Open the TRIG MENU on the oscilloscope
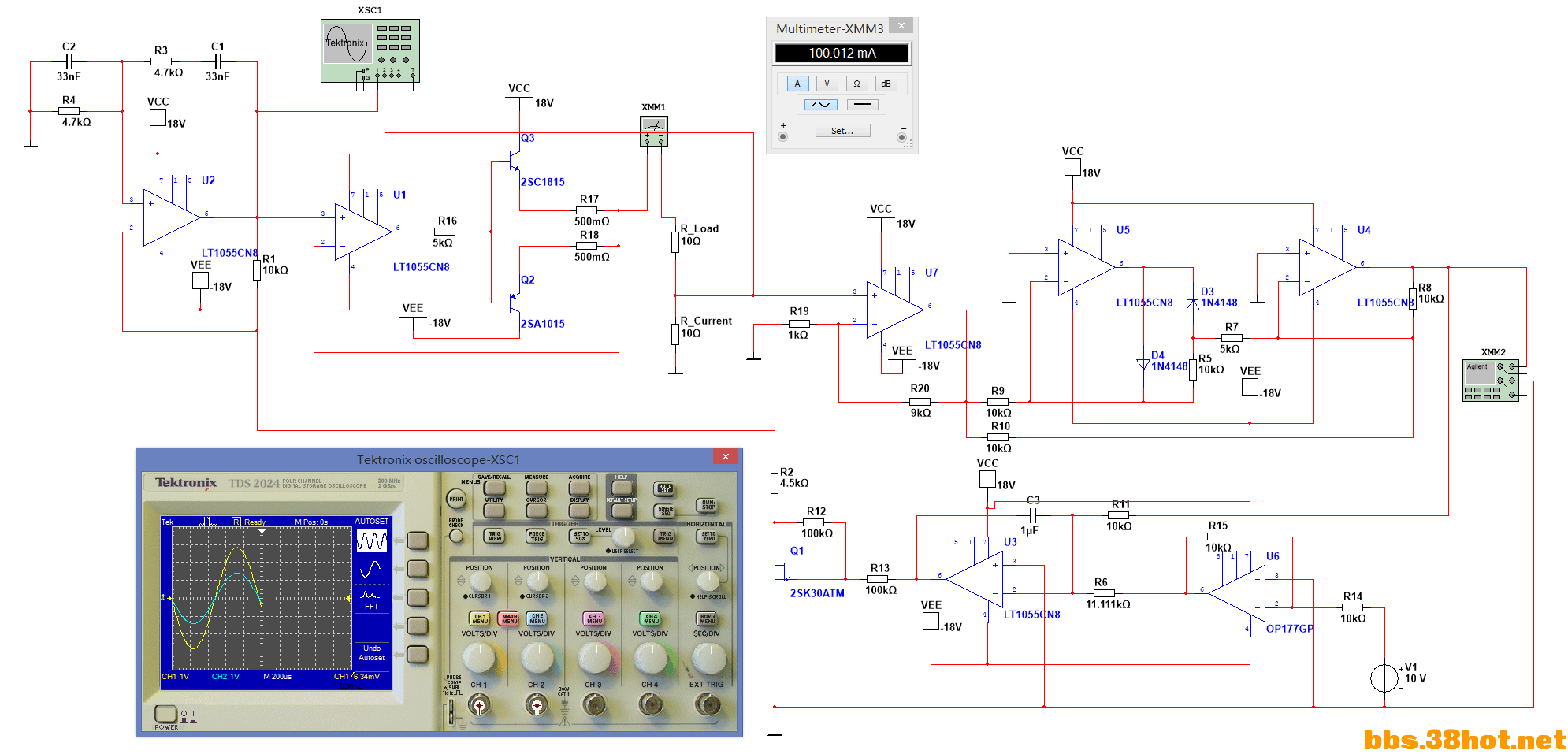This screenshot has width=1568, height=754. (664, 536)
